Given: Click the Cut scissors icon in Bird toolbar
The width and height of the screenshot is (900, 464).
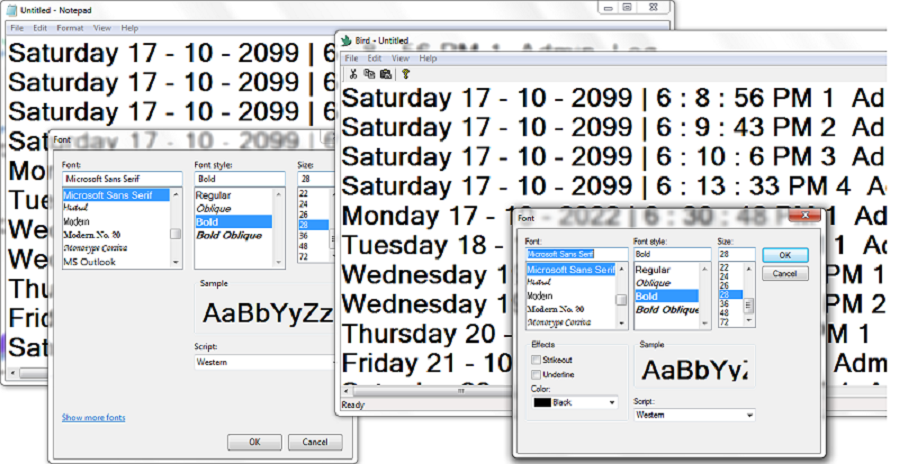Looking at the screenshot, I should (353, 74).
